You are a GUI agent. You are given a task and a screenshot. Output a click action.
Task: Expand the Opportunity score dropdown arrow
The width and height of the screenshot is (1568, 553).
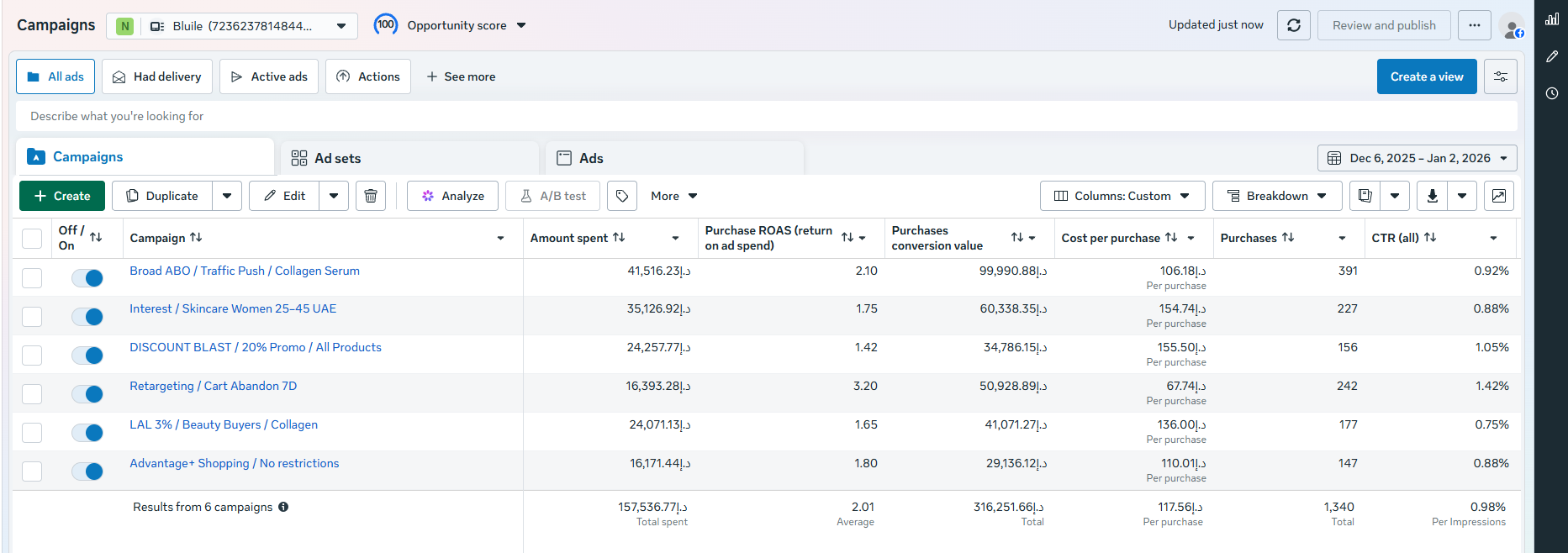[x=521, y=26]
